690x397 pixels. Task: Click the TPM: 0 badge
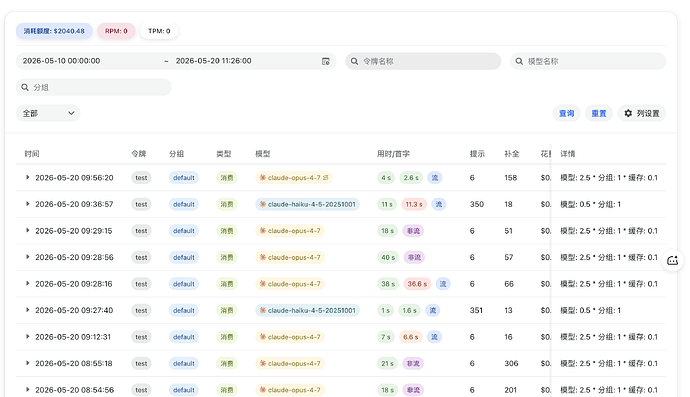pos(159,31)
